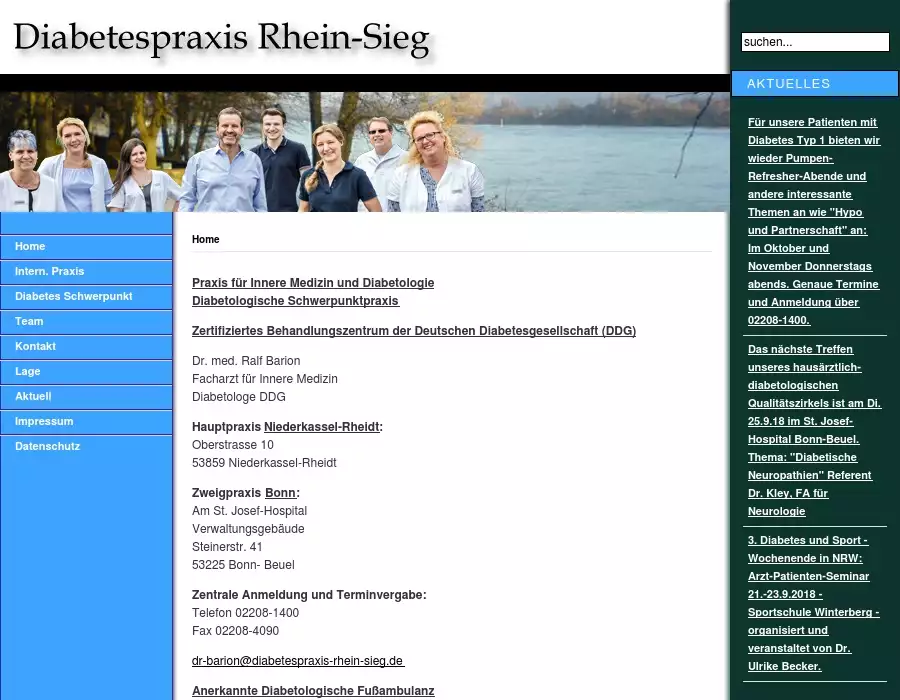Image resolution: width=900 pixels, height=700 pixels.
Task: Open the Niederkassel-Rheidt link
Action: (x=321, y=427)
